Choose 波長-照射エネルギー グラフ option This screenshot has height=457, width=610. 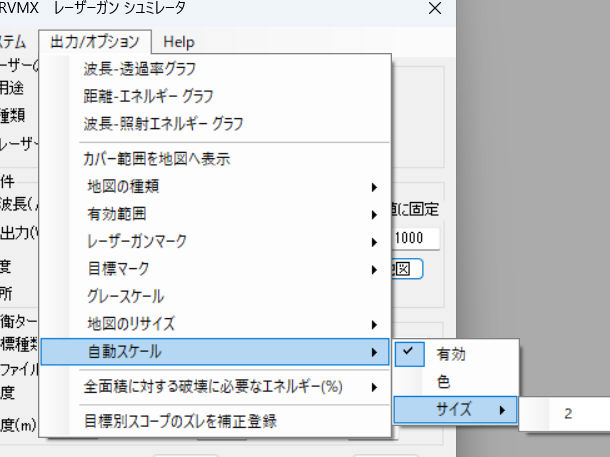pos(163,123)
